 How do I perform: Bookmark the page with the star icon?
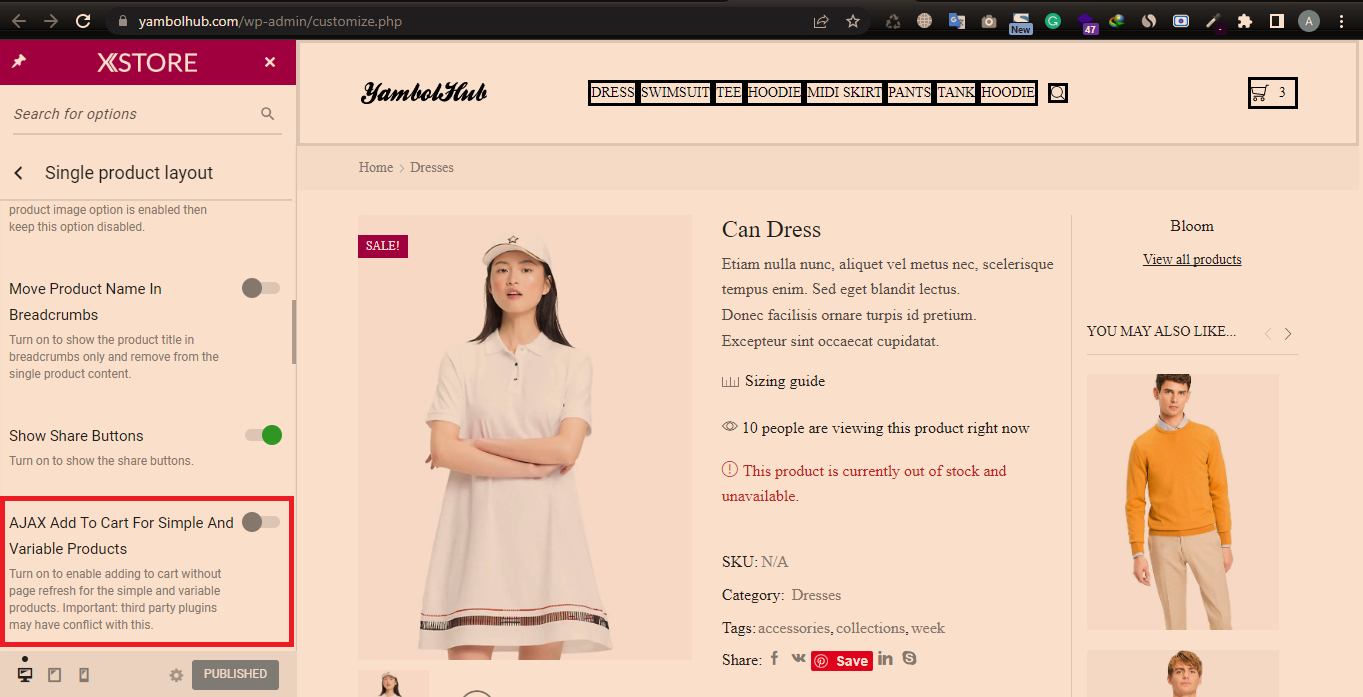click(x=853, y=21)
